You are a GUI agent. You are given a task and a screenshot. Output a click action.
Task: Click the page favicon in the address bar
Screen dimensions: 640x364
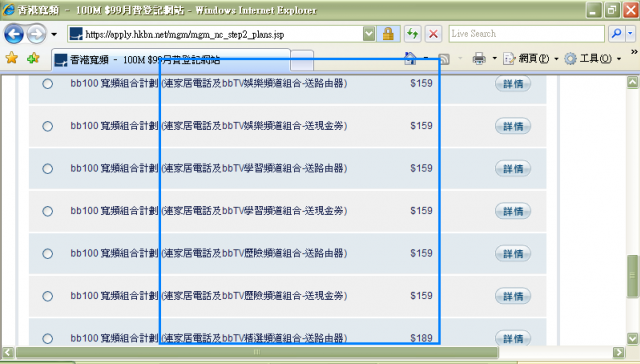tap(76, 34)
